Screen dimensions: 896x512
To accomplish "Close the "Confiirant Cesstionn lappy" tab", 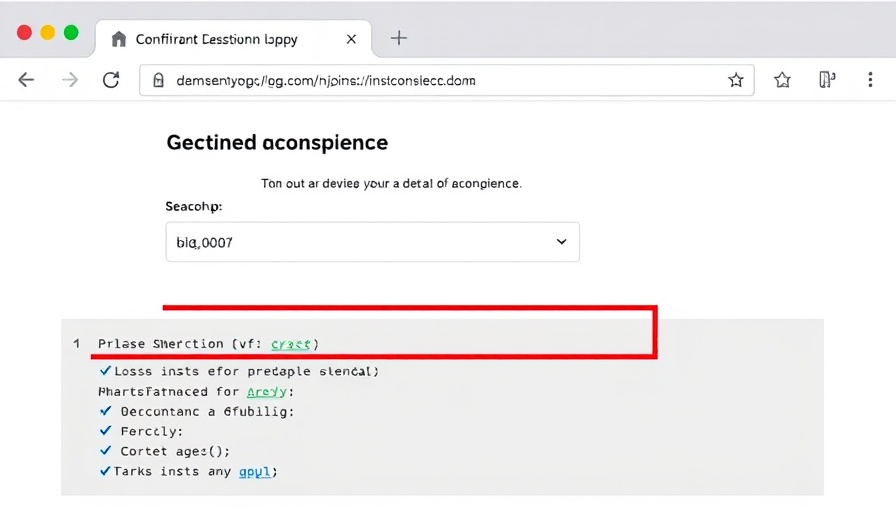I will point(351,39).
